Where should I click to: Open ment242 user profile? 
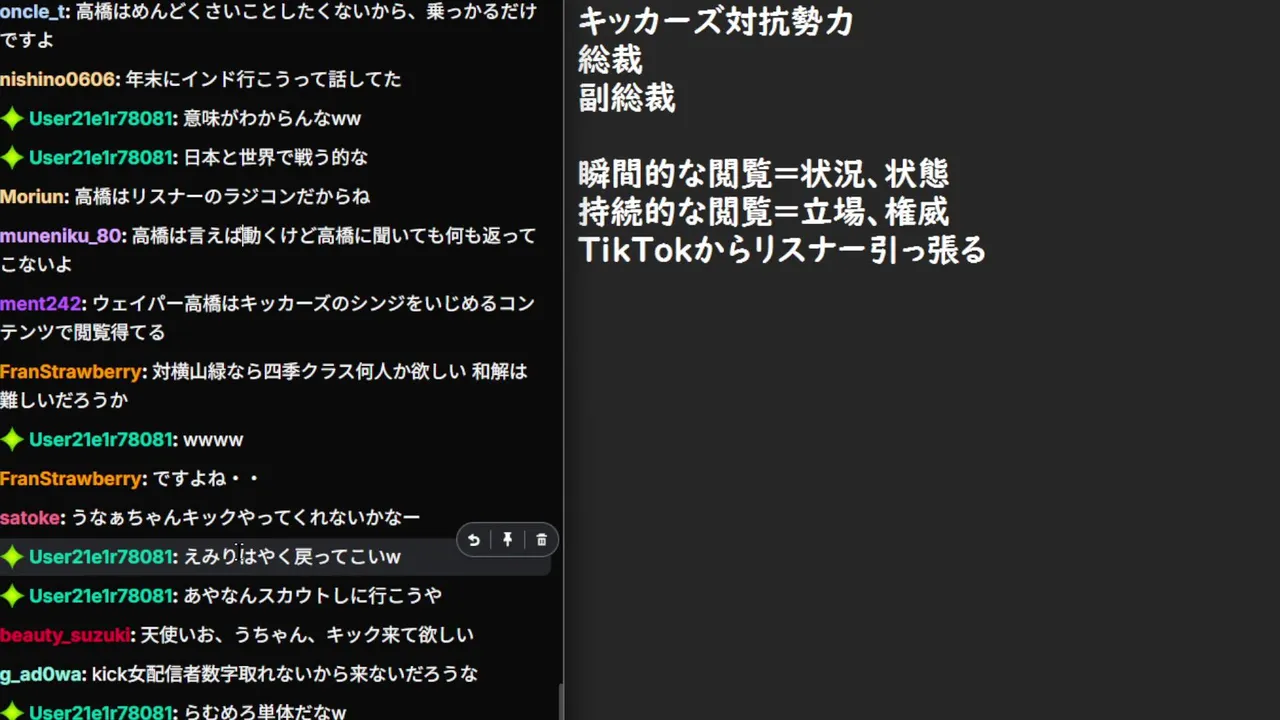coord(41,304)
